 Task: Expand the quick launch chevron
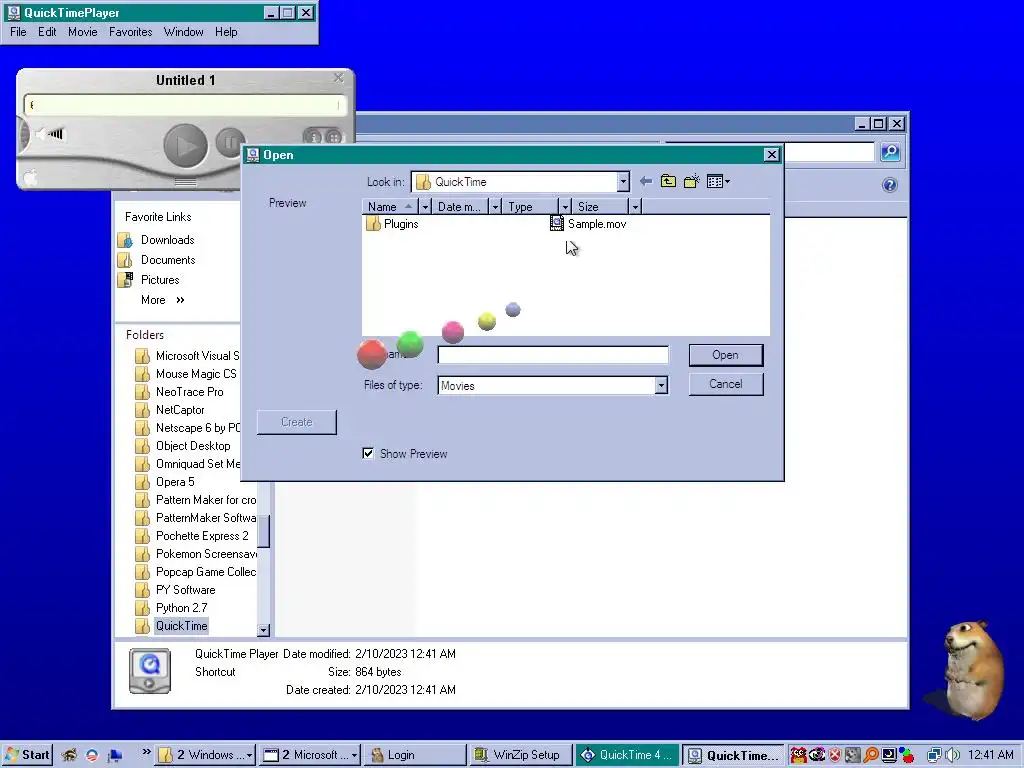pos(146,752)
